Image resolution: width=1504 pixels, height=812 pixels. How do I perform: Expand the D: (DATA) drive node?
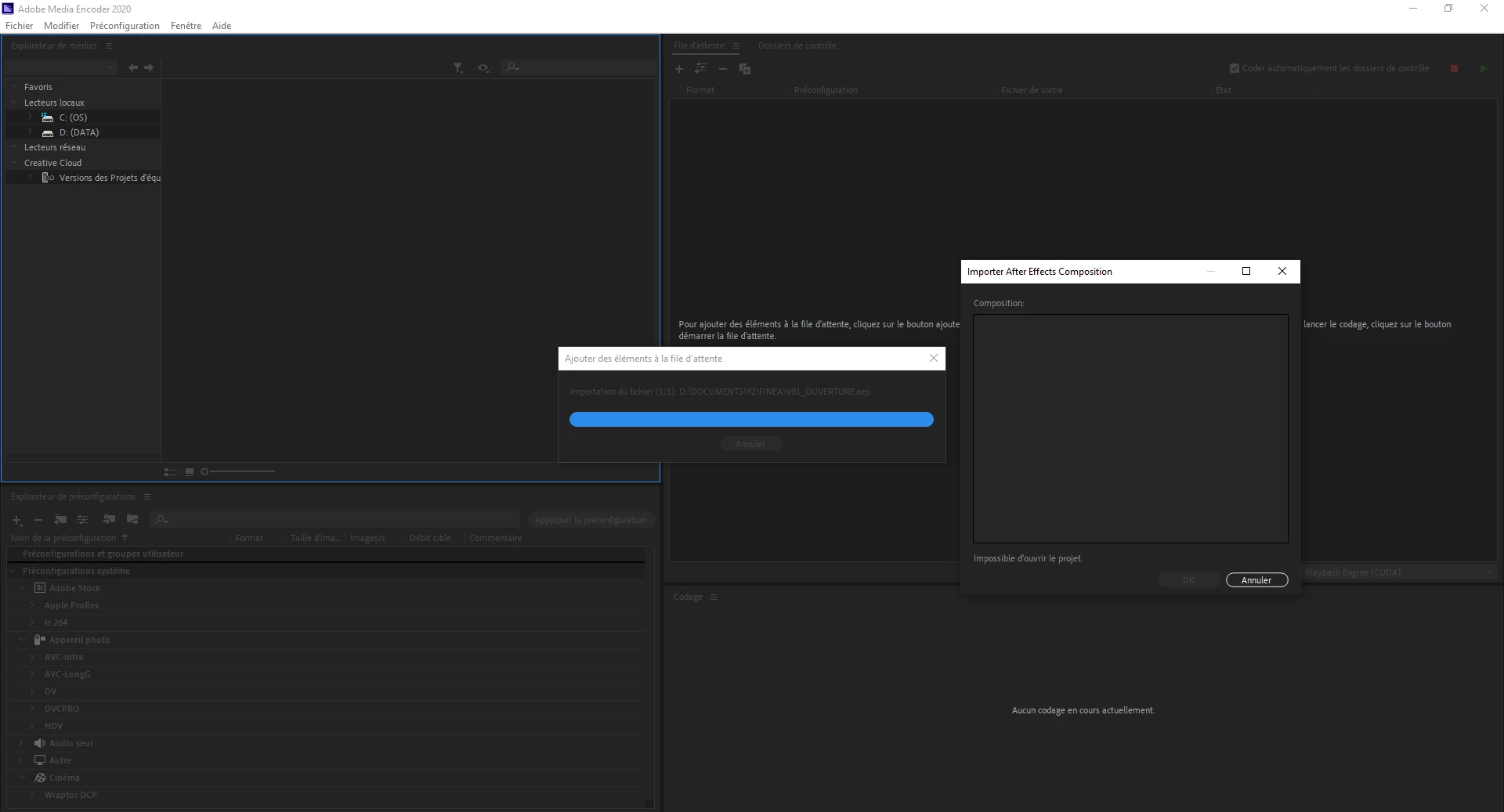click(31, 132)
